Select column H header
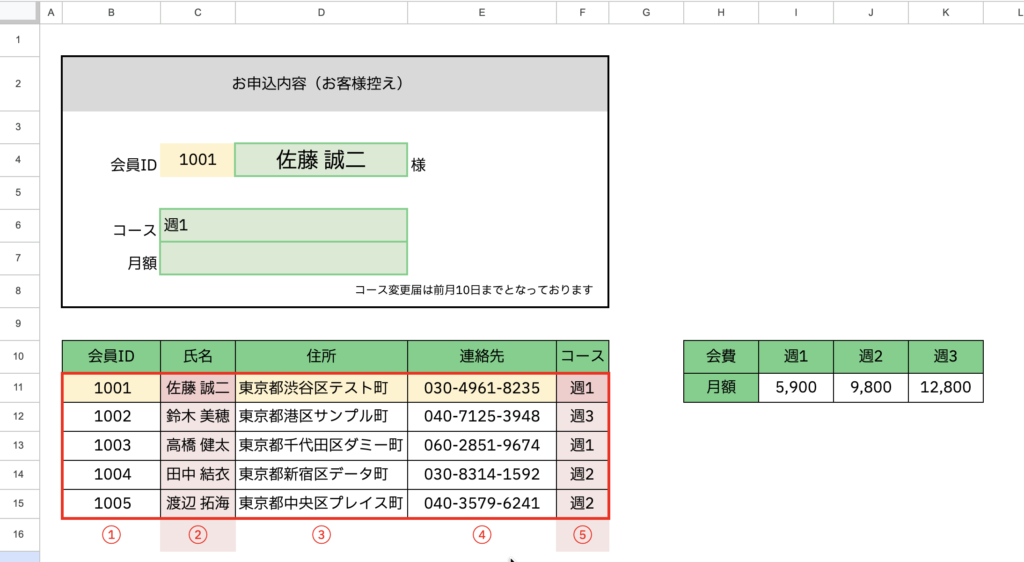The width and height of the screenshot is (1024, 562). click(x=721, y=12)
